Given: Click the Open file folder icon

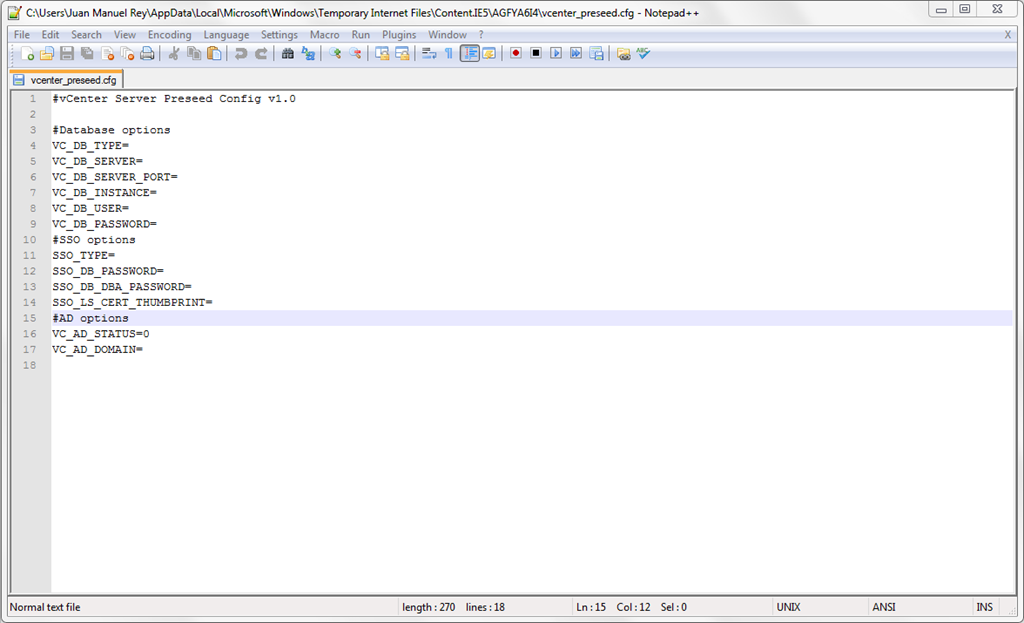Looking at the screenshot, I should tap(47, 53).
